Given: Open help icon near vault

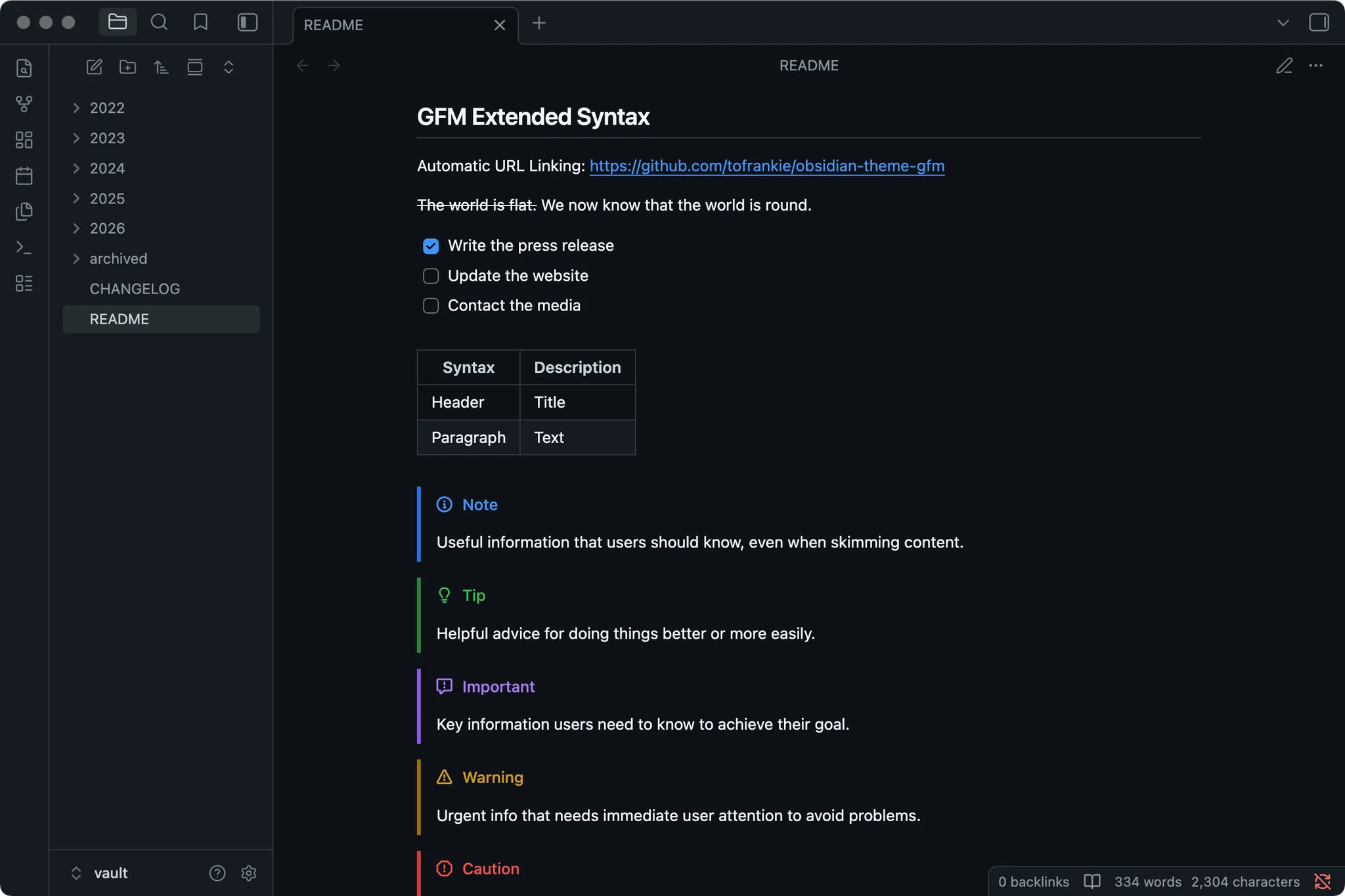Looking at the screenshot, I should pos(217,873).
